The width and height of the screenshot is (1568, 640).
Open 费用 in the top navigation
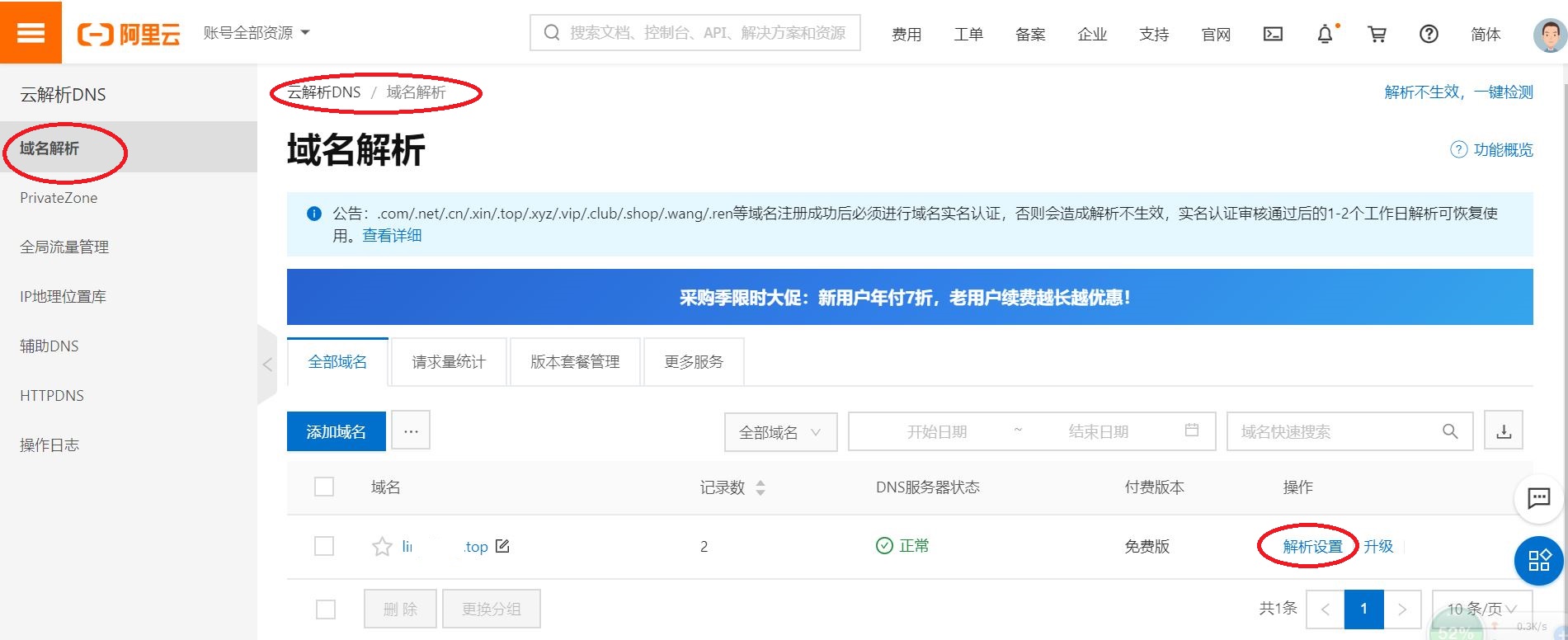(x=906, y=35)
